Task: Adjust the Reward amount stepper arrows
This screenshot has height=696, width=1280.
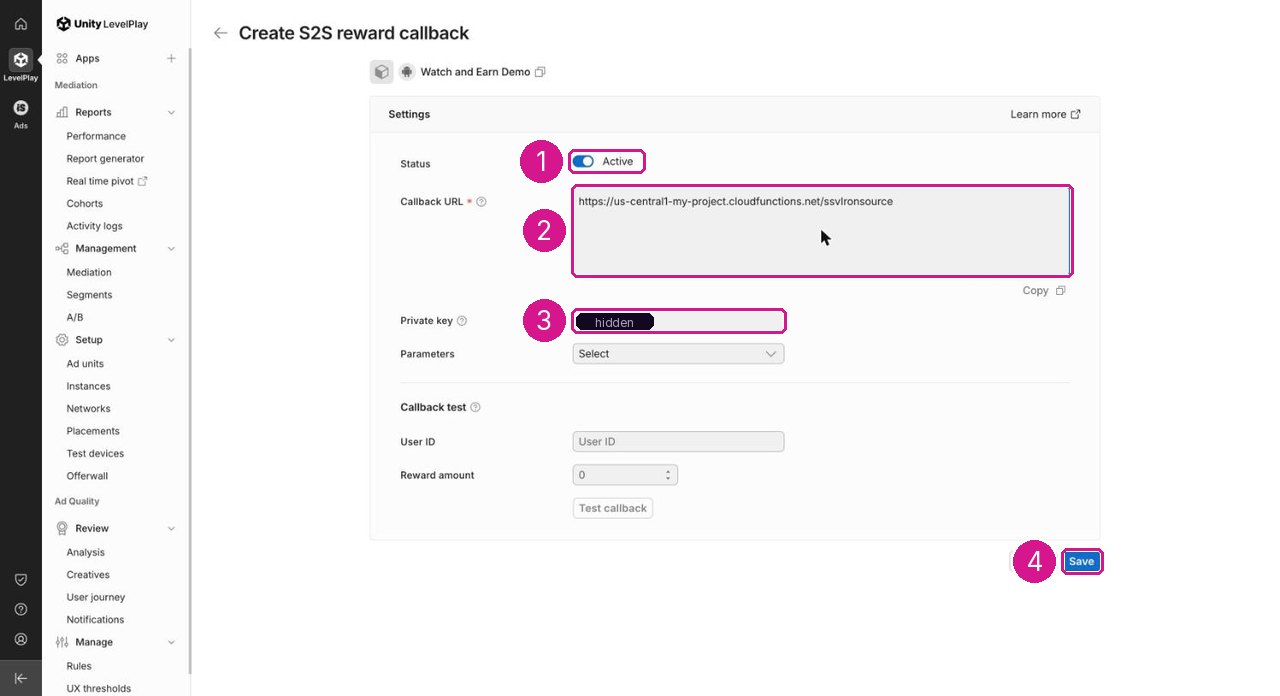Action: (668, 475)
